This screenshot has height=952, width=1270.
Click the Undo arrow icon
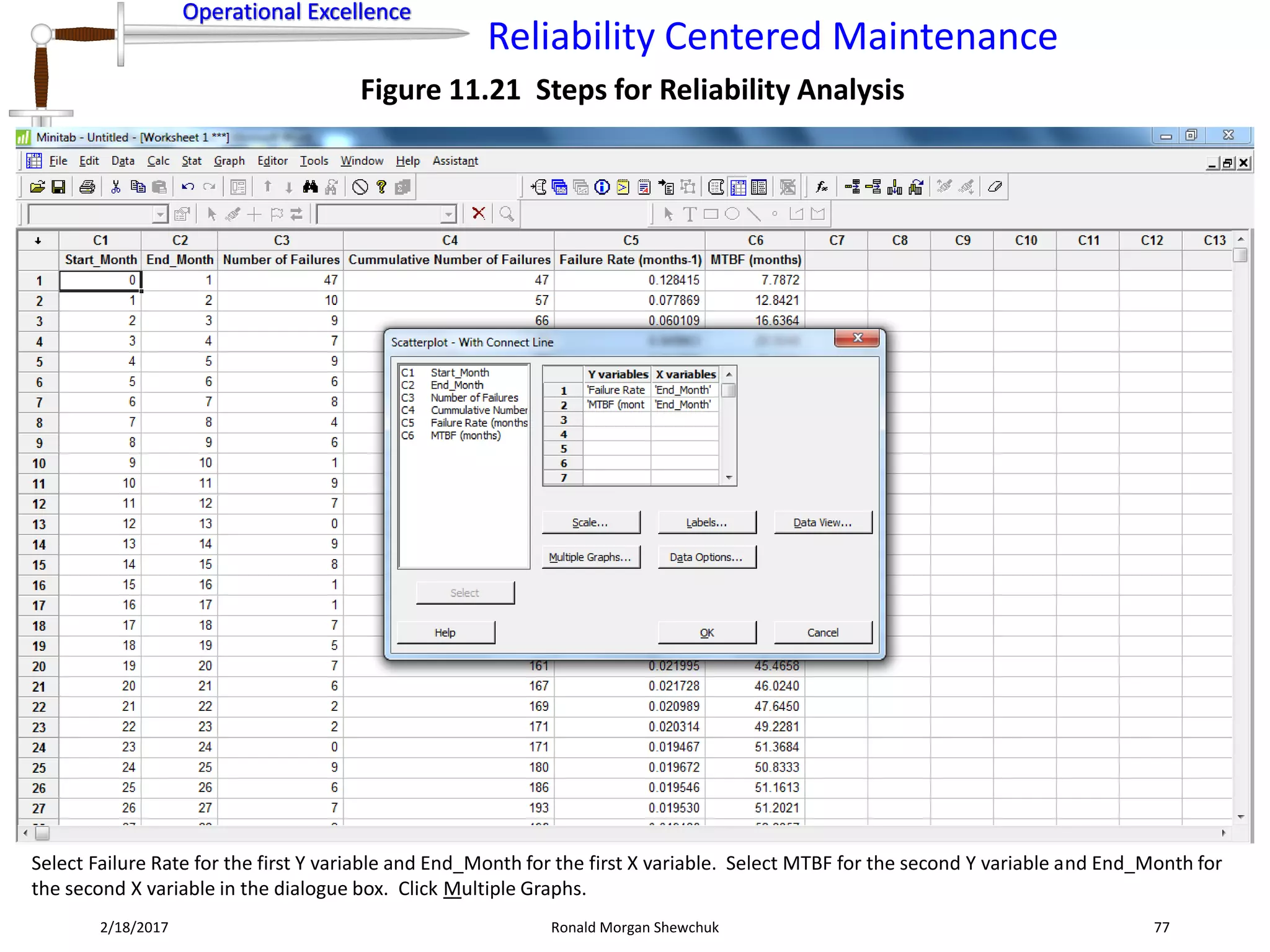point(188,187)
